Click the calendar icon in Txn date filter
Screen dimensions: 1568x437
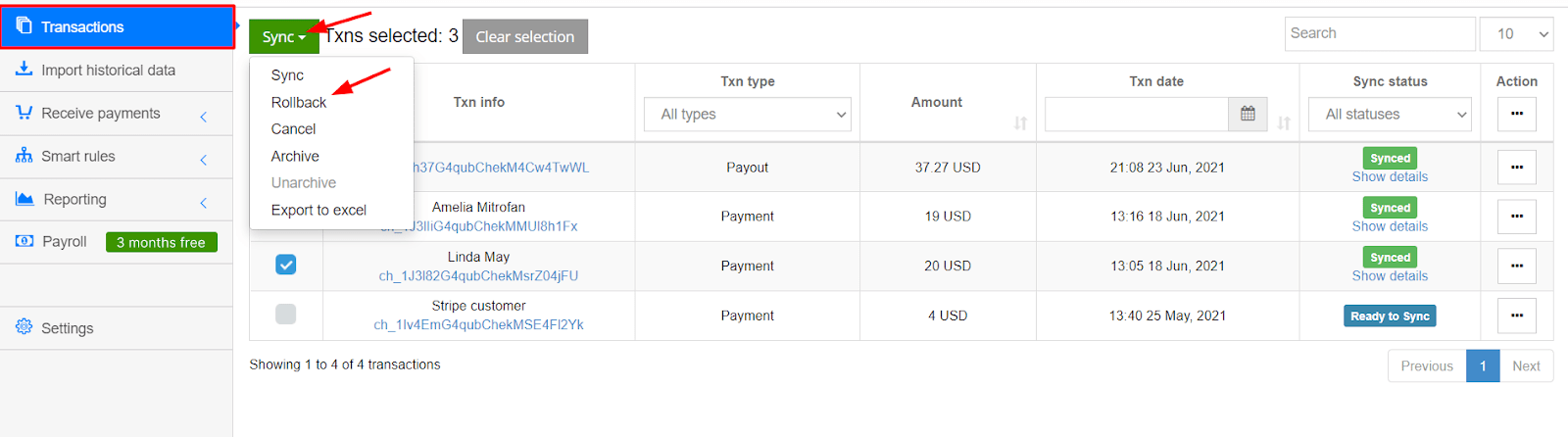[x=1248, y=114]
